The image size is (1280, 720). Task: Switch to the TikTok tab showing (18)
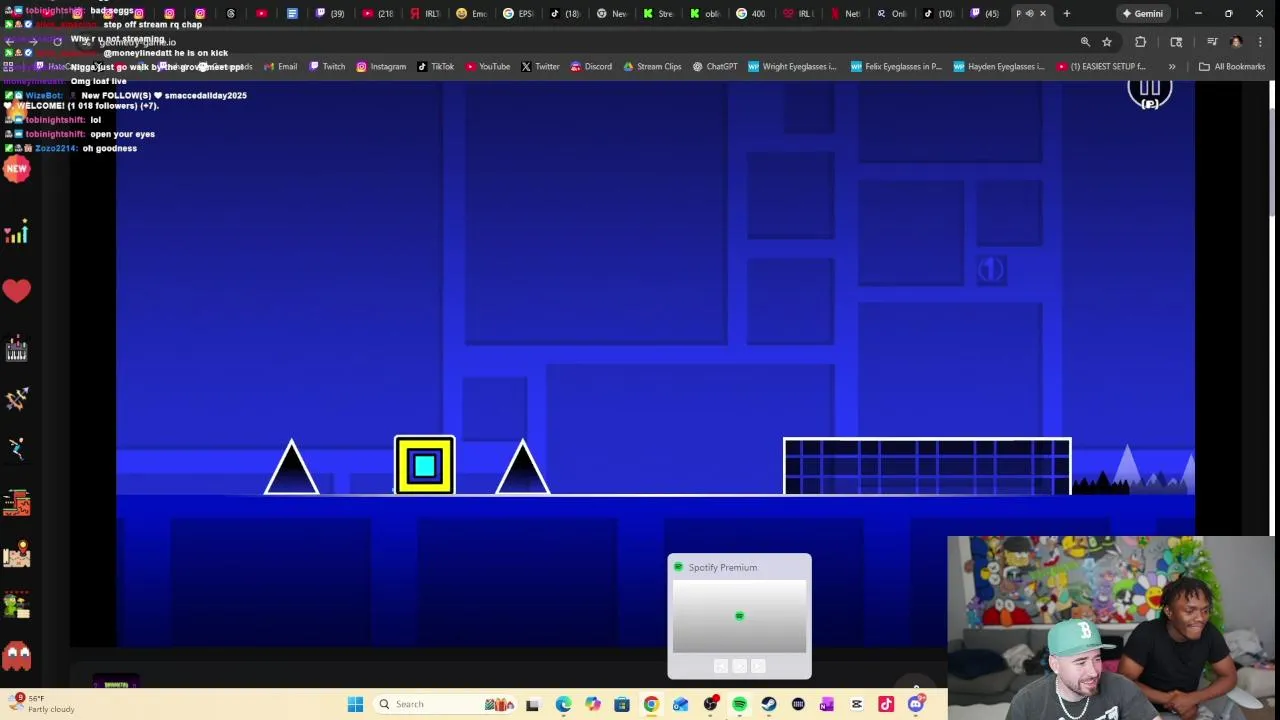click(x=564, y=14)
